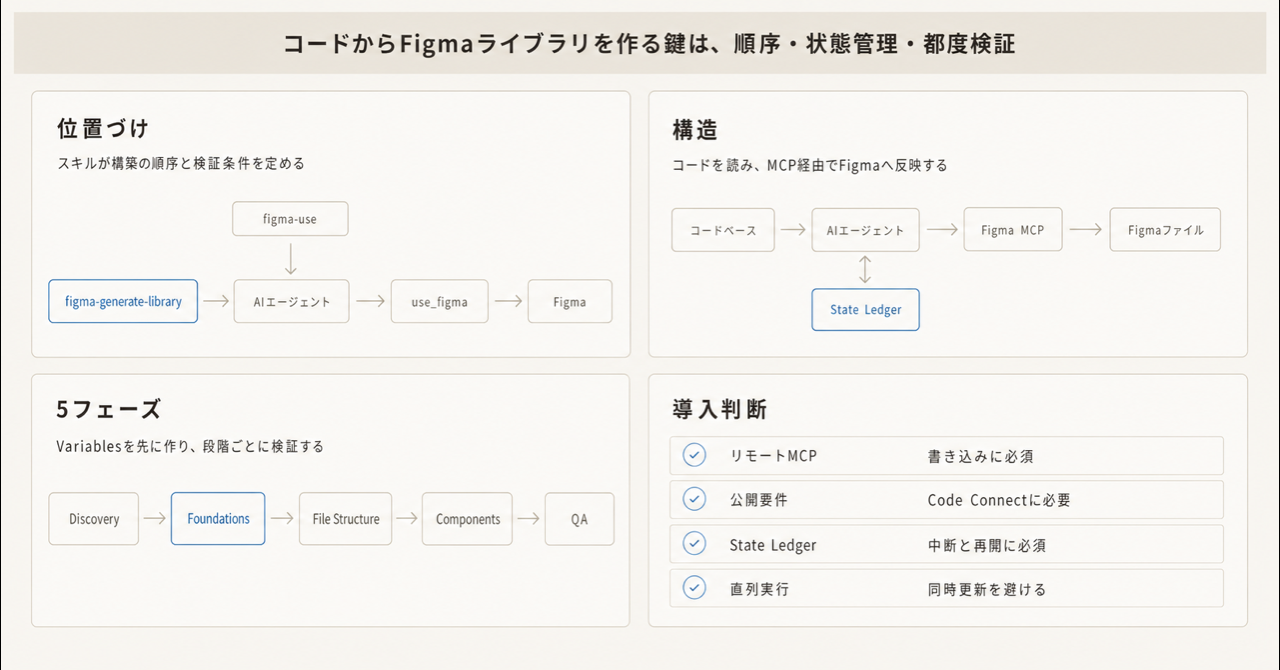Click the text 書き込みに必須
Screen dimensions: 1280x670
click(981, 456)
